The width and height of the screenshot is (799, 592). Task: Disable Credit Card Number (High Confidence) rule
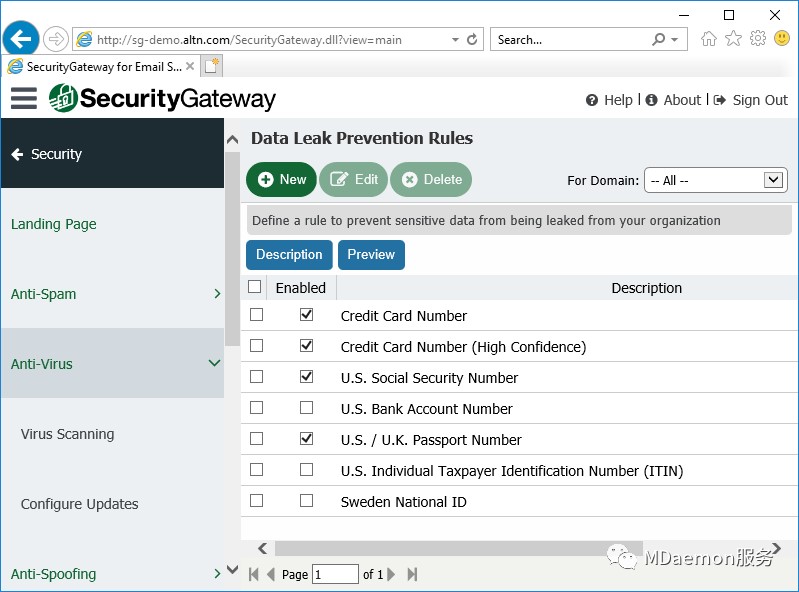pos(306,346)
